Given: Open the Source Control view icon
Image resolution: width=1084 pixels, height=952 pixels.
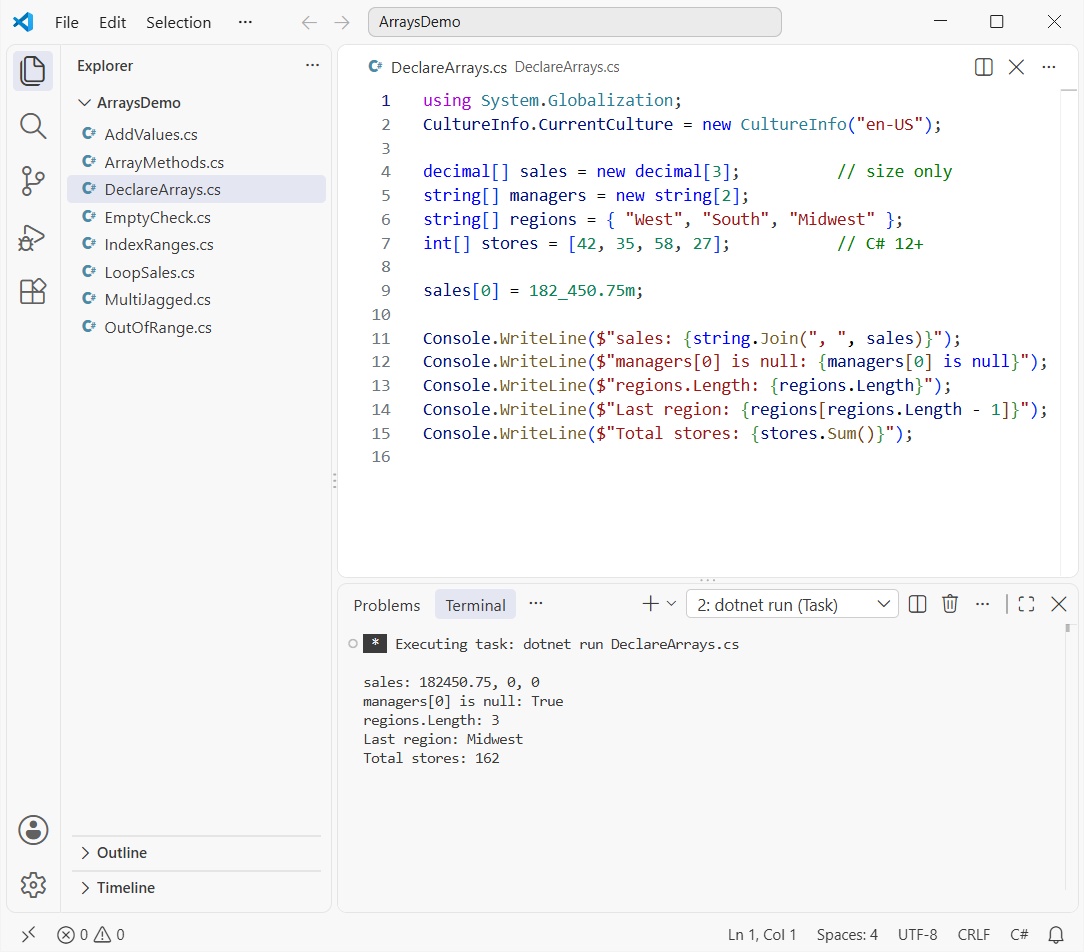Looking at the screenshot, I should [32, 182].
